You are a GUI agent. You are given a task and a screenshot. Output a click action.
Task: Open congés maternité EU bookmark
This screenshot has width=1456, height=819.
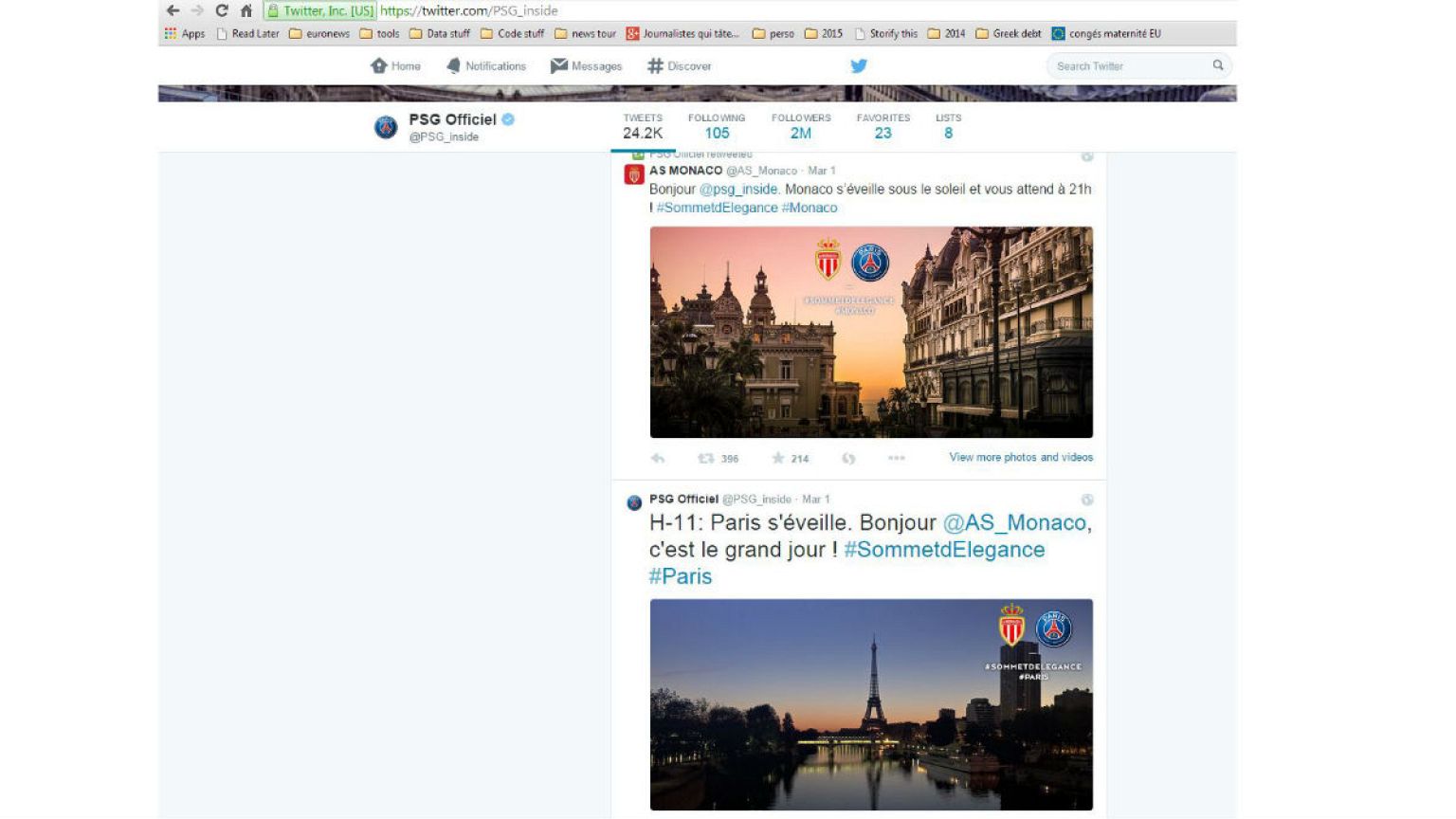pyautogui.click(x=1106, y=33)
